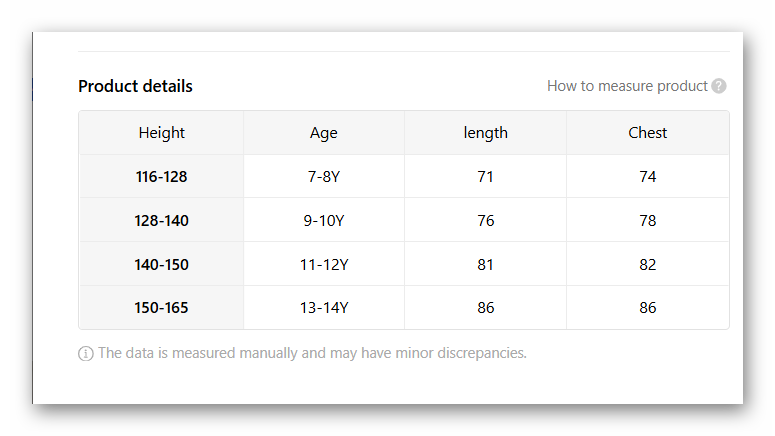Viewport: 775px width, 436px height.
Task: Click the length value 81
Action: (486, 265)
